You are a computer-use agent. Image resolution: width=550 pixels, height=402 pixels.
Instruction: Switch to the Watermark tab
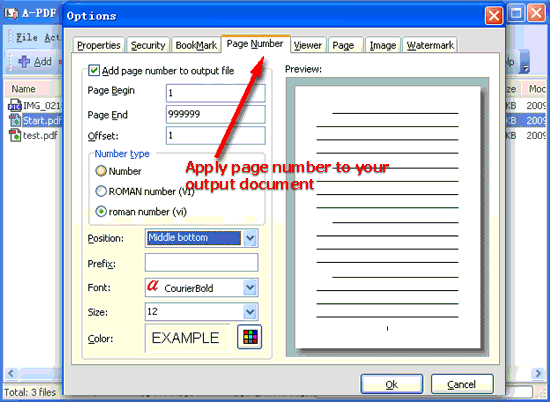[430, 45]
